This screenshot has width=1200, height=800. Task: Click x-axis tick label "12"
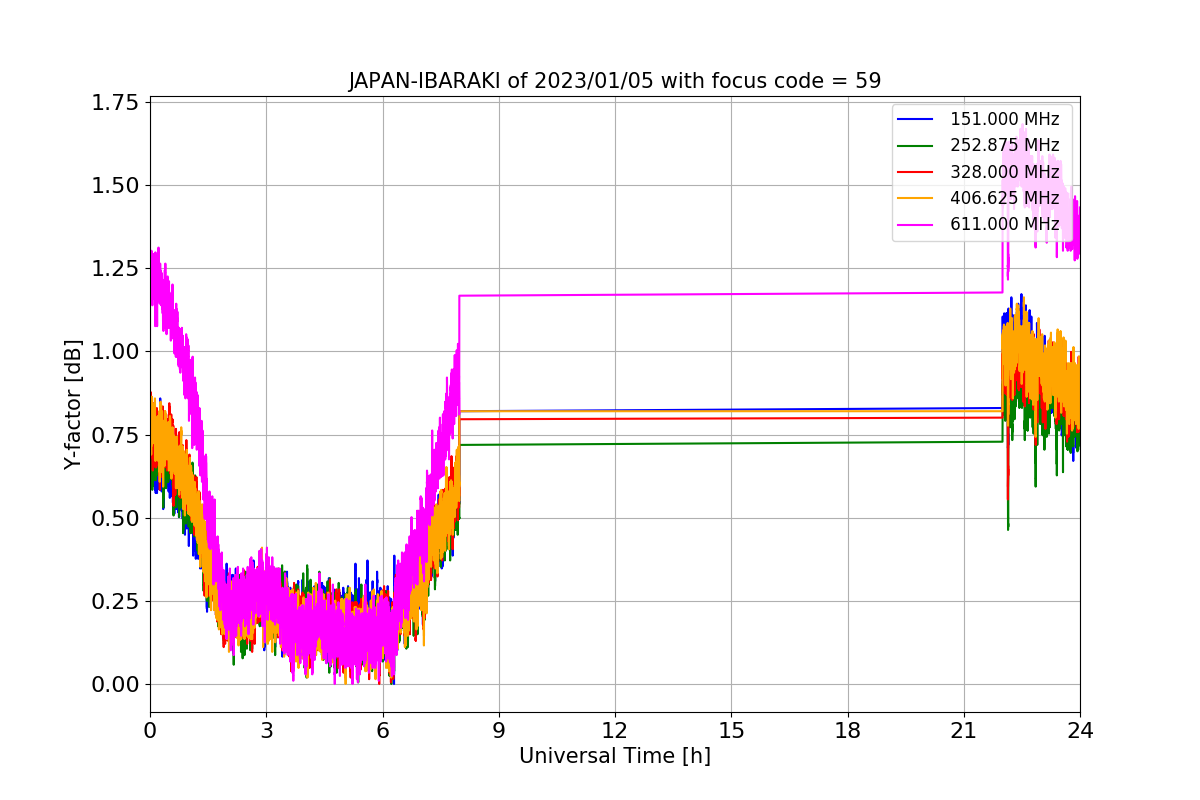coord(615,731)
